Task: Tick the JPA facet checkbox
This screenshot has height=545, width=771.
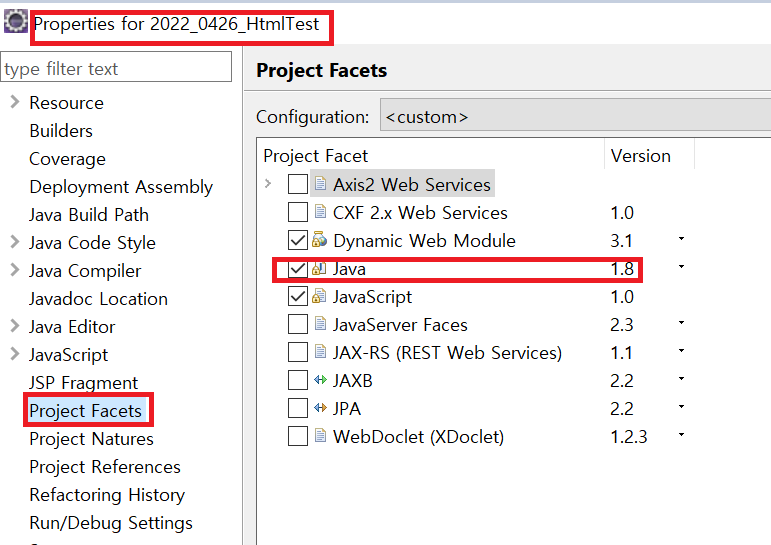Action: pyautogui.click(x=298, y=408)
